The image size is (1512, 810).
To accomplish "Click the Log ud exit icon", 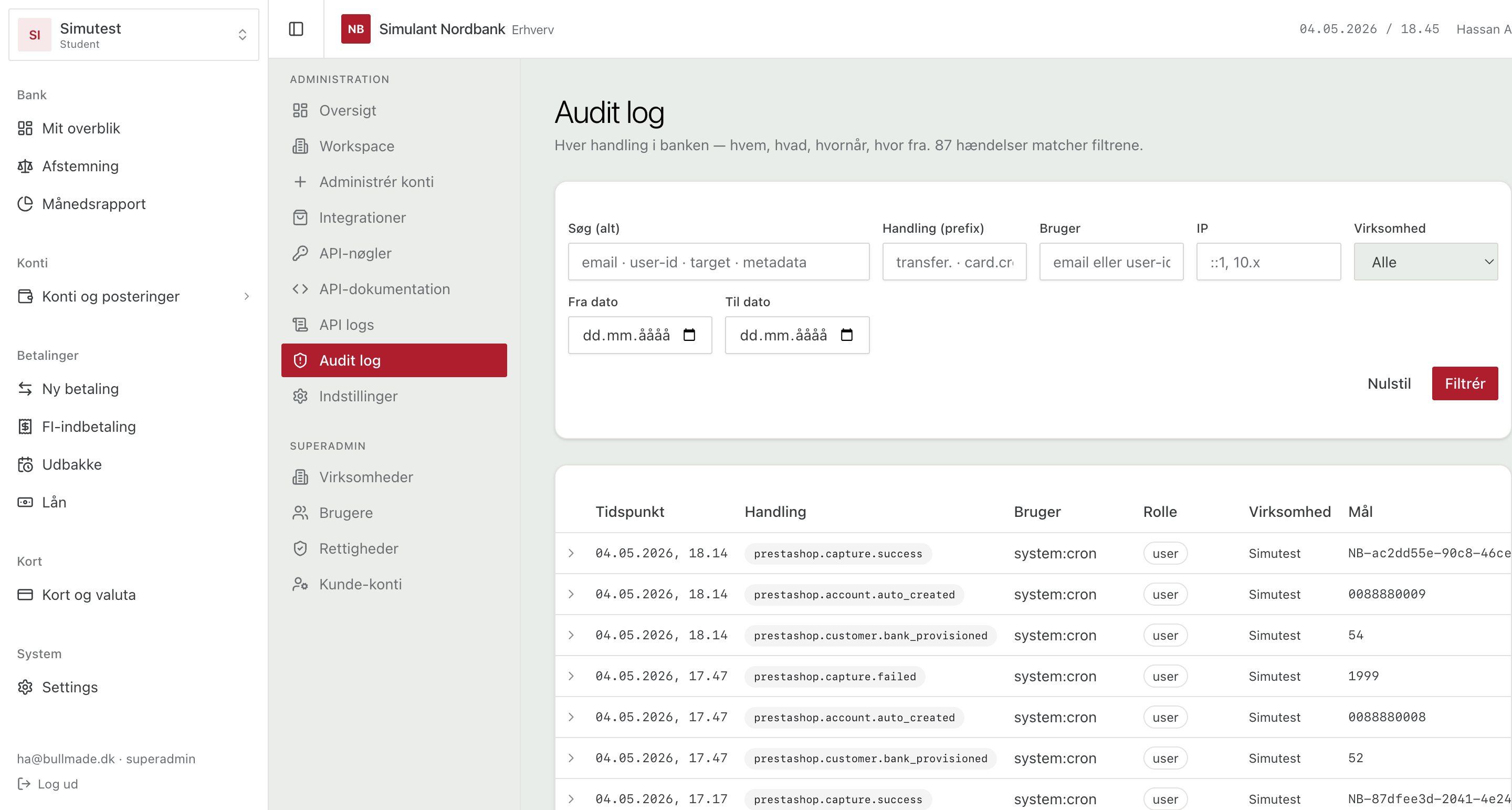I will click(x=24, y=784).
